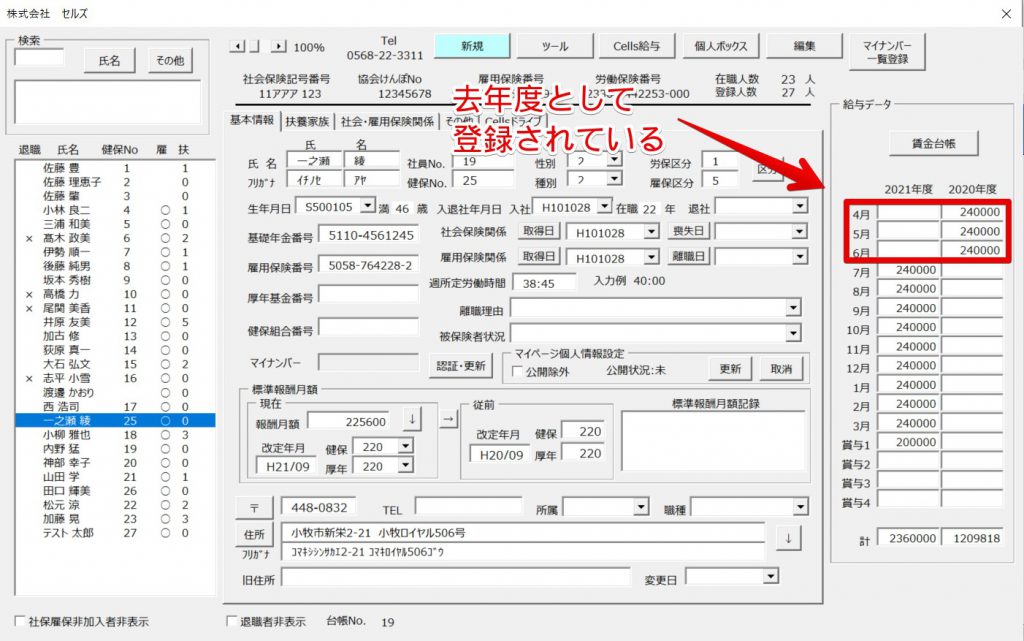Open the ツール menu button
Screen dimensions: 1024x641
tap(554, 46)
